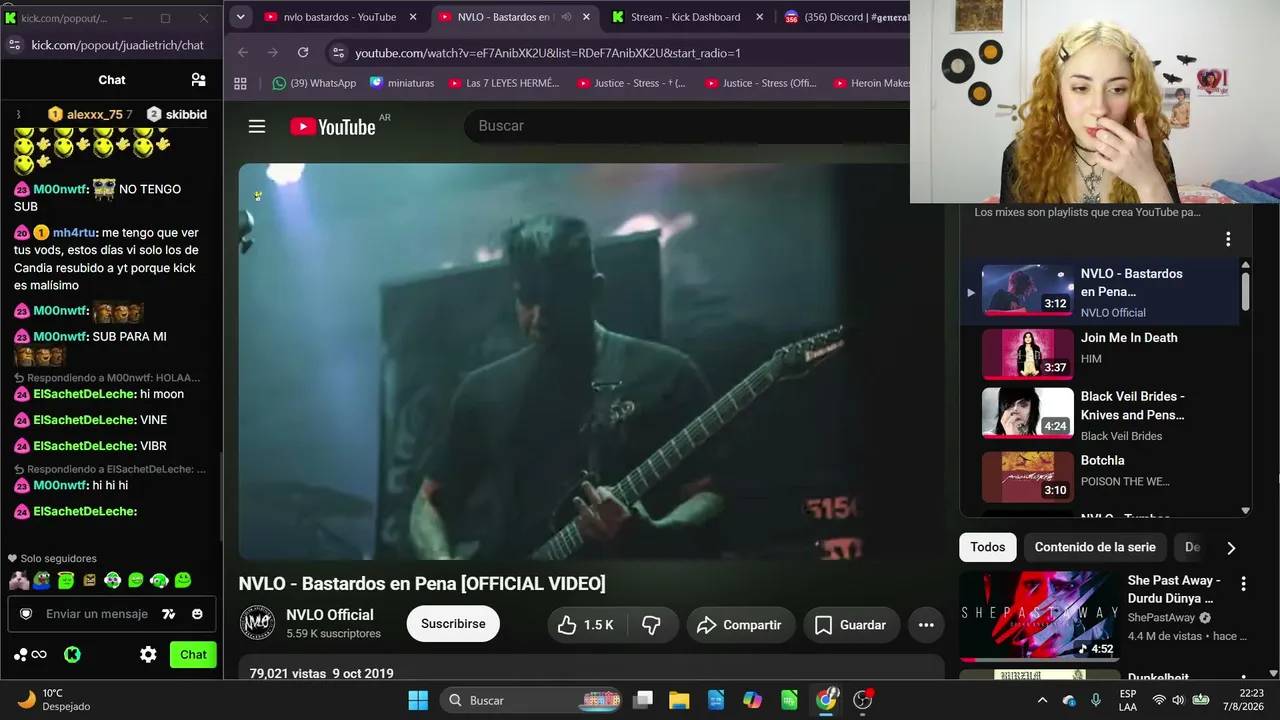1280x720 pixels.
Task: Show more filter chips with right chevron
Action: [x=1231, y=548]
